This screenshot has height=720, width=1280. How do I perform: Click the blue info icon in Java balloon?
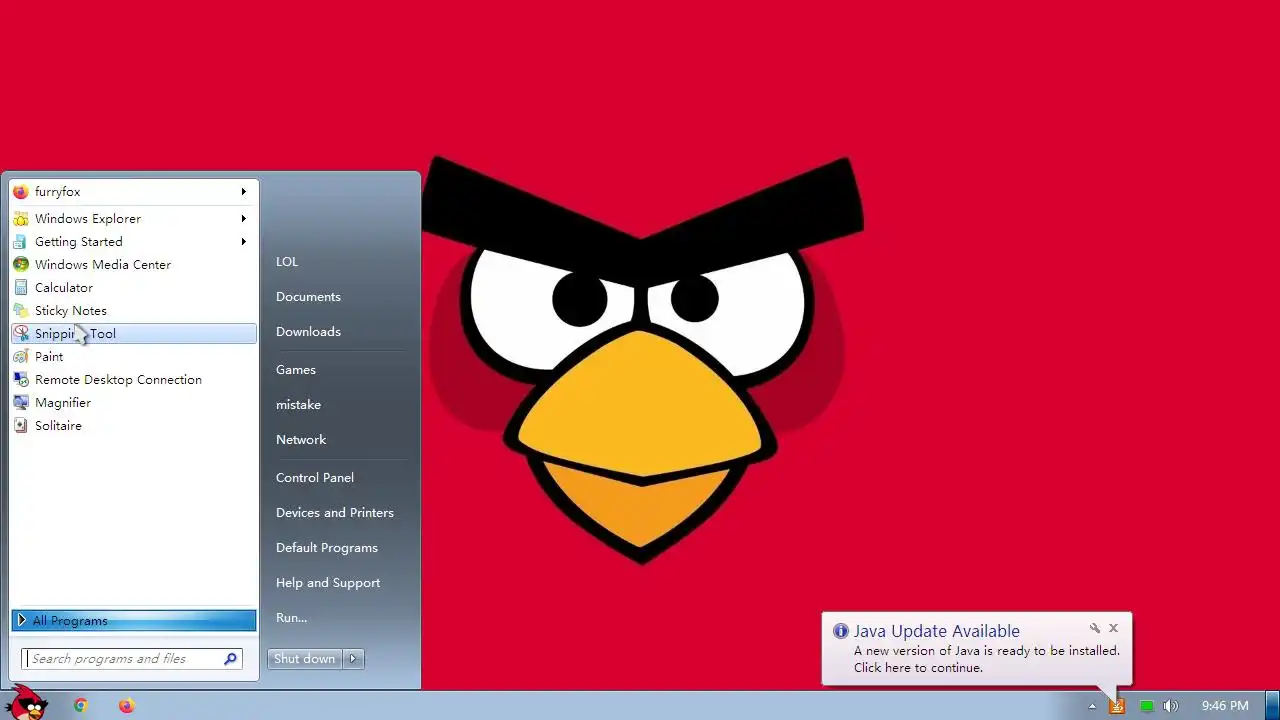coord(841,631)
